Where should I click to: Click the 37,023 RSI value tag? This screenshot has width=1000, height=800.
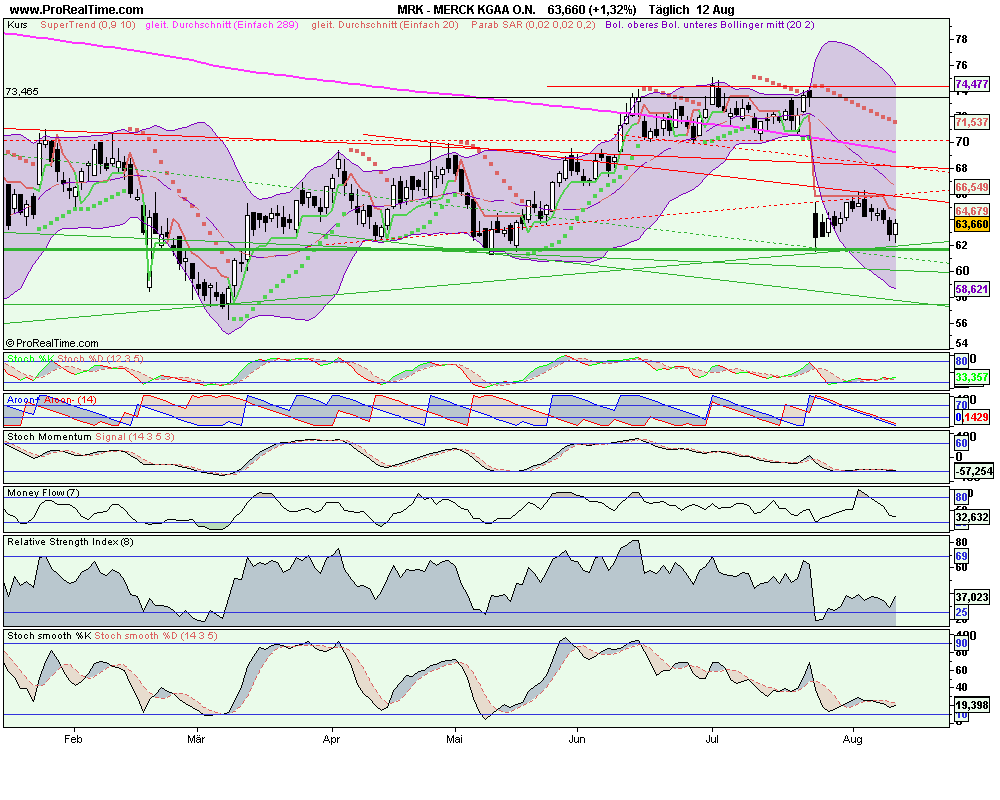(x=972, y=597)
